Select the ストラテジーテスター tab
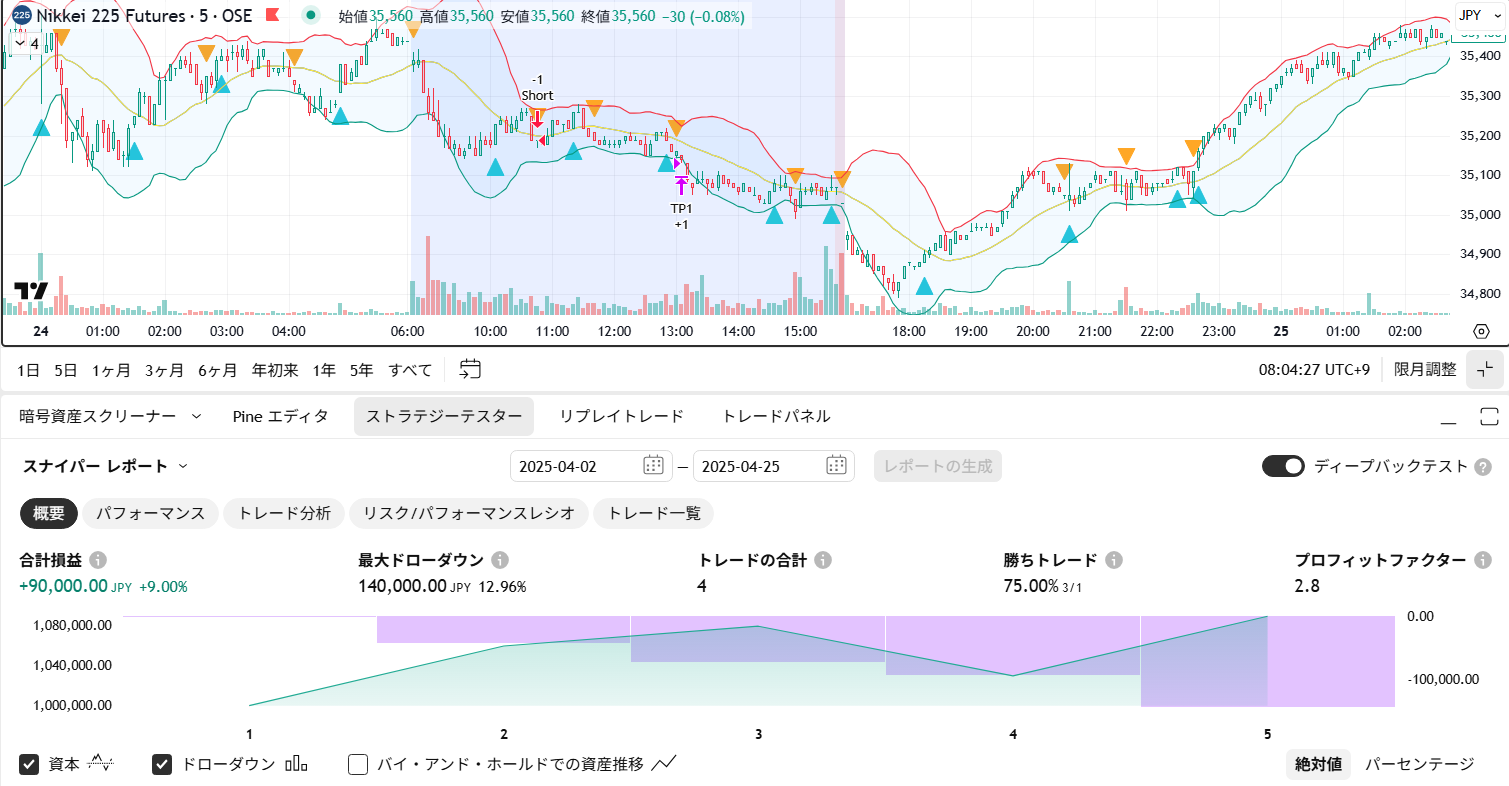Screen dimensions: 1509x786 [444, 416]
